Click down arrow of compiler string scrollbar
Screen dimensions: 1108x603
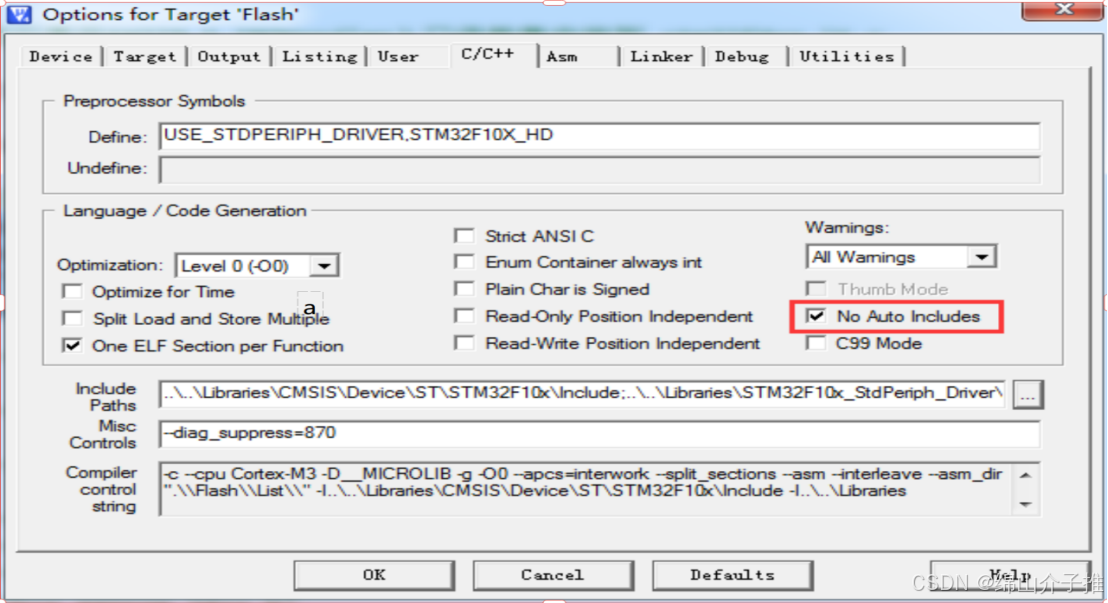click(1026, 504)
